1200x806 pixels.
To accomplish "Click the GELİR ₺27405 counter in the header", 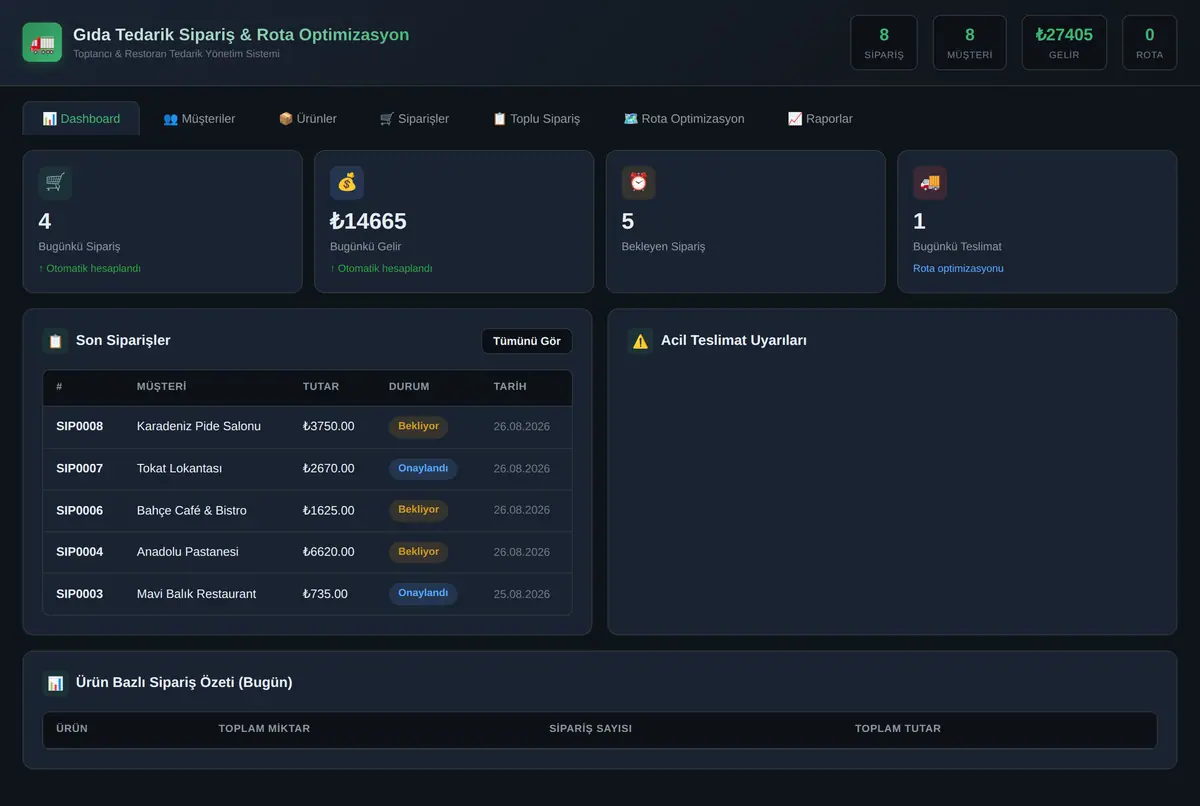I will point(1064,43).
